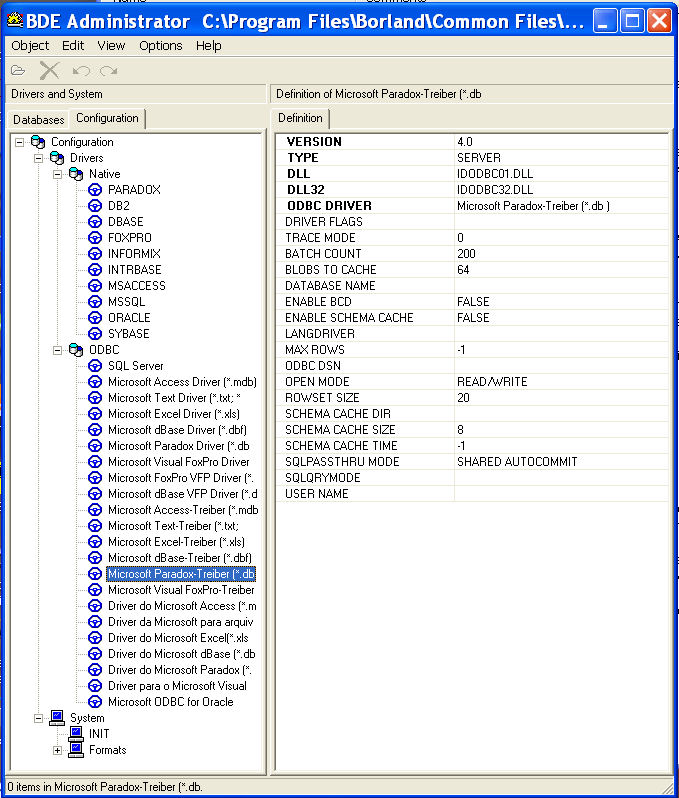Click the DBASE driver icon
Image resolution: width=679 pixels, height=798 pixels.
point(95,222)
